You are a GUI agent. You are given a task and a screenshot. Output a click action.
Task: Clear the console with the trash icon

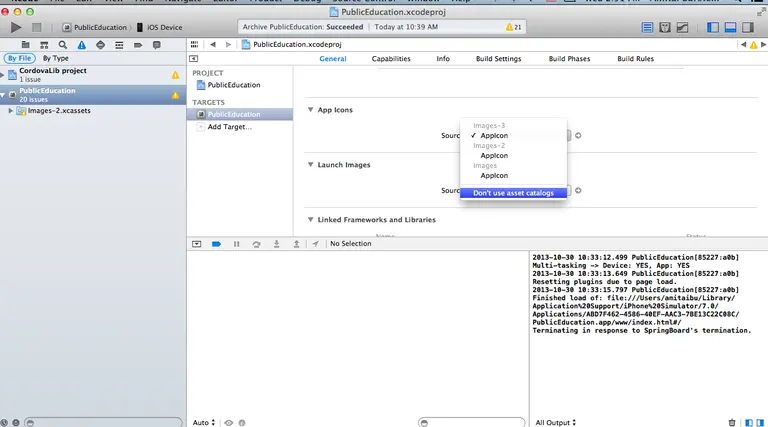(732, 422)
